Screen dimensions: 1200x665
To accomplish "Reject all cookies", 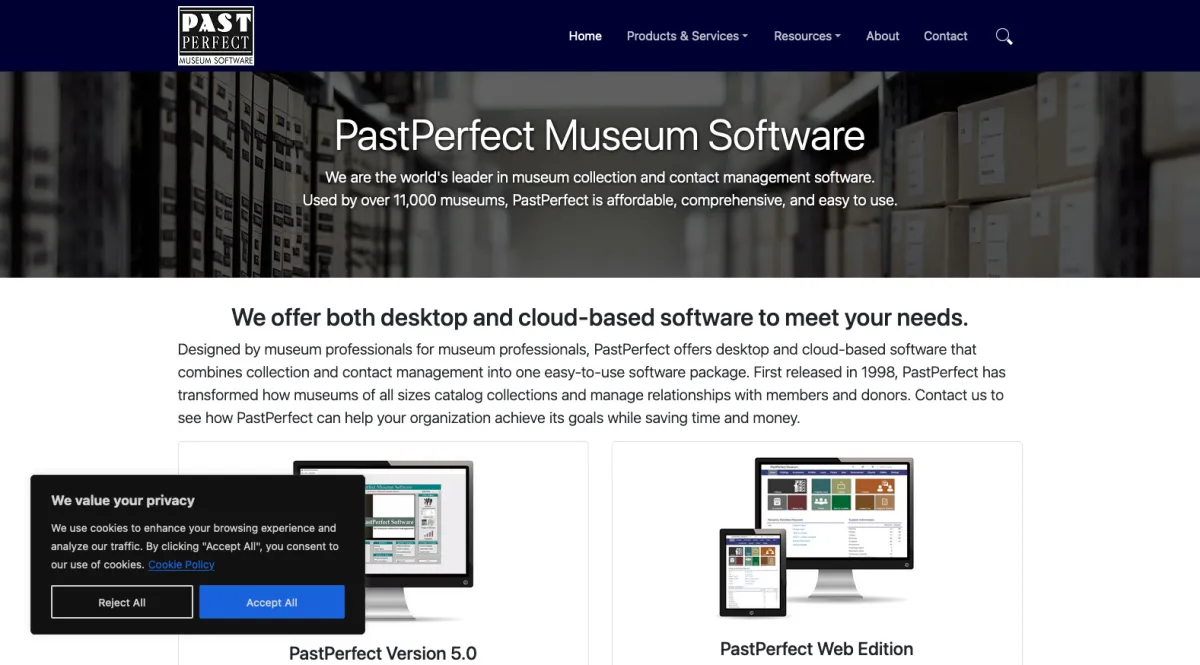I will [x=122, y=602].
